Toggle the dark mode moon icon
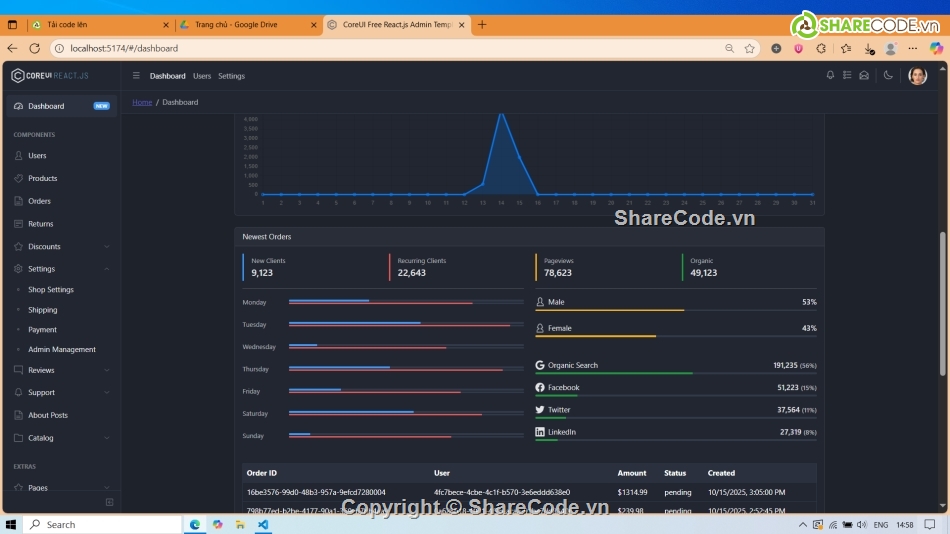The height and width of the screenshot is (534, 950). point(888,76)
